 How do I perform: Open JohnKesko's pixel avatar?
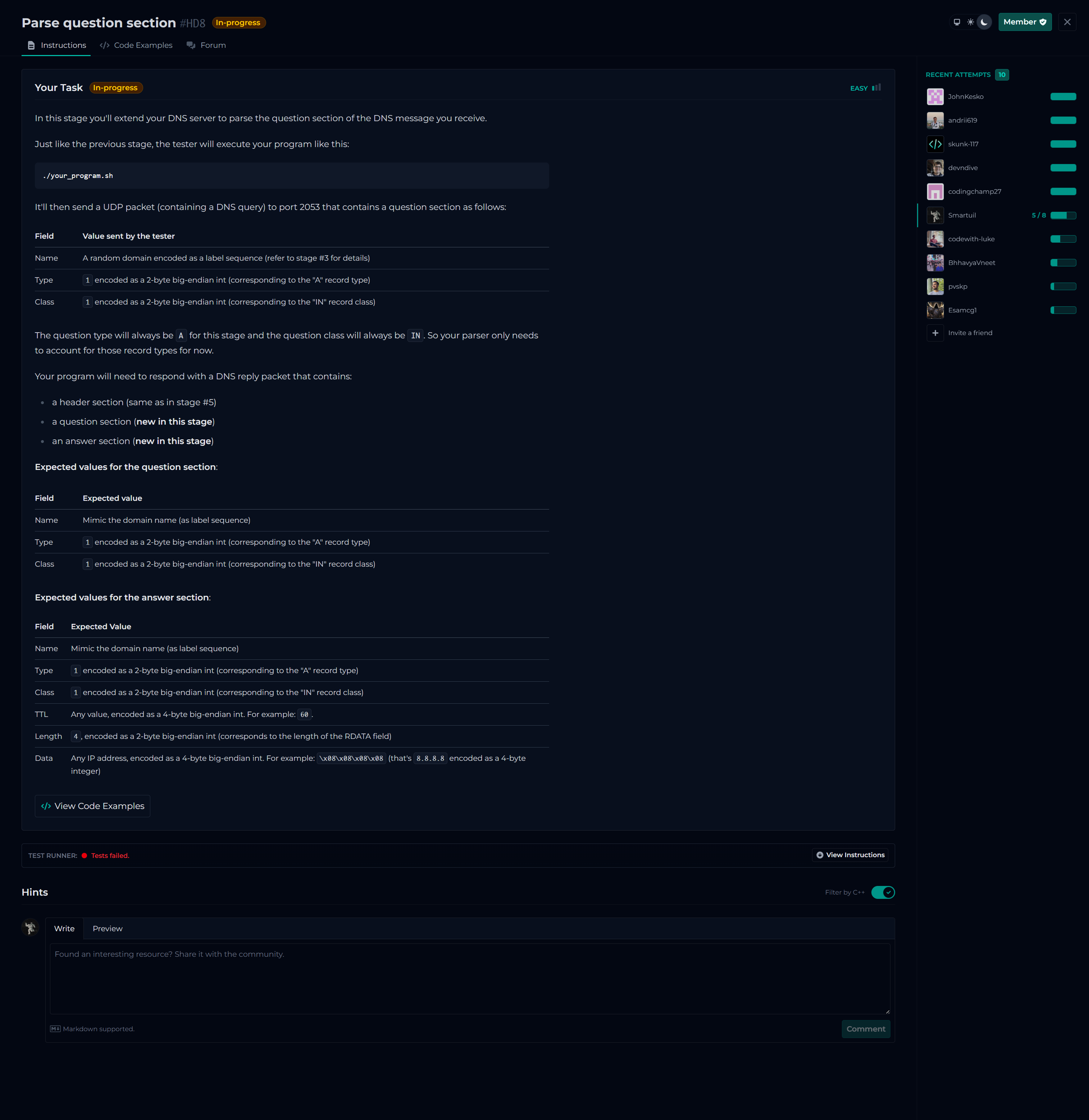[935, 97]
